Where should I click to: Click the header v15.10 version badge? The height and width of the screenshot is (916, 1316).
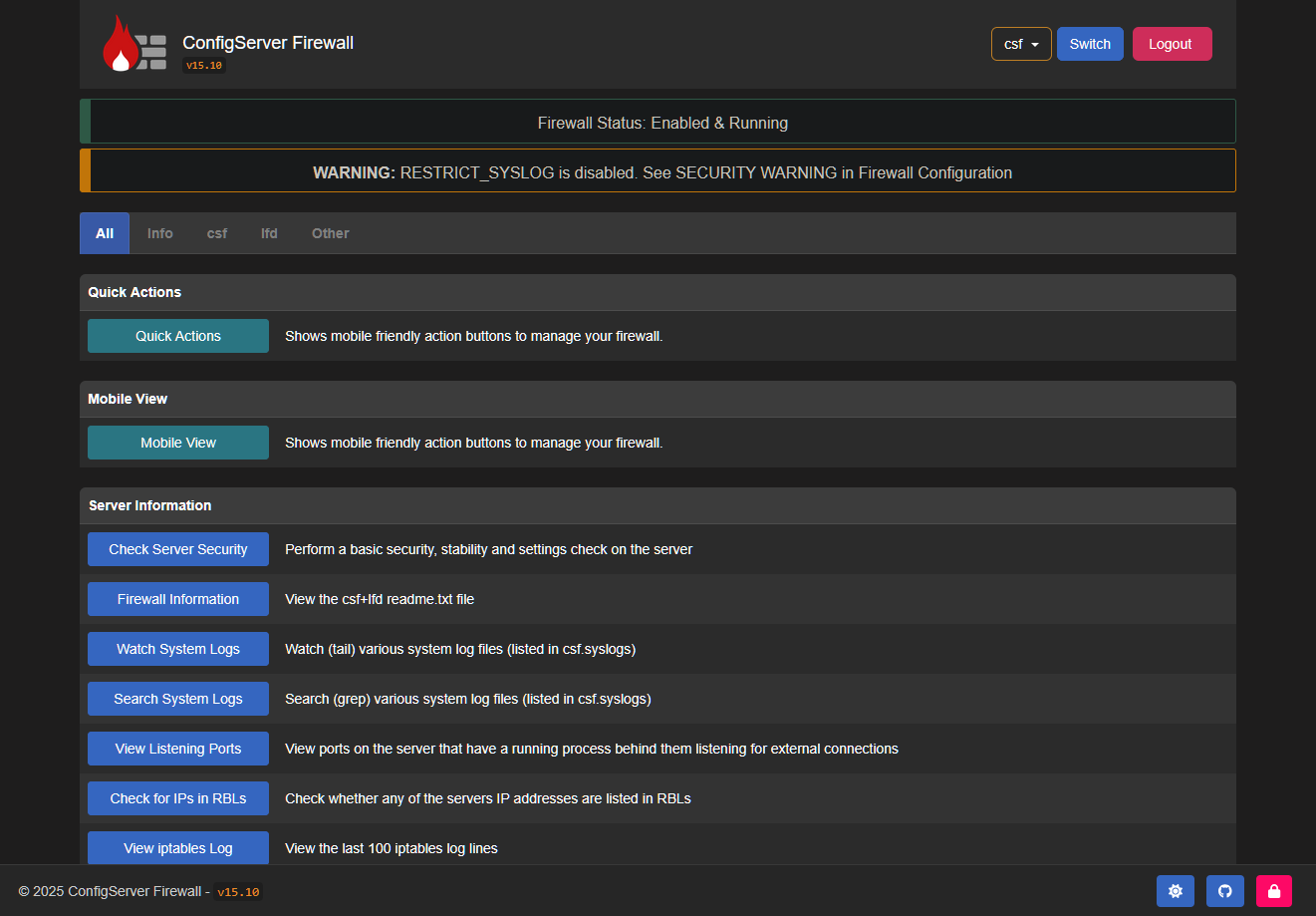[x=204, y=66]
